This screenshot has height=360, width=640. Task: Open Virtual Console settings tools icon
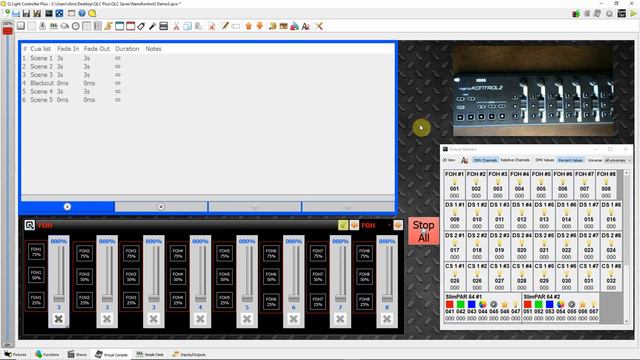click(x=319, y=26)
